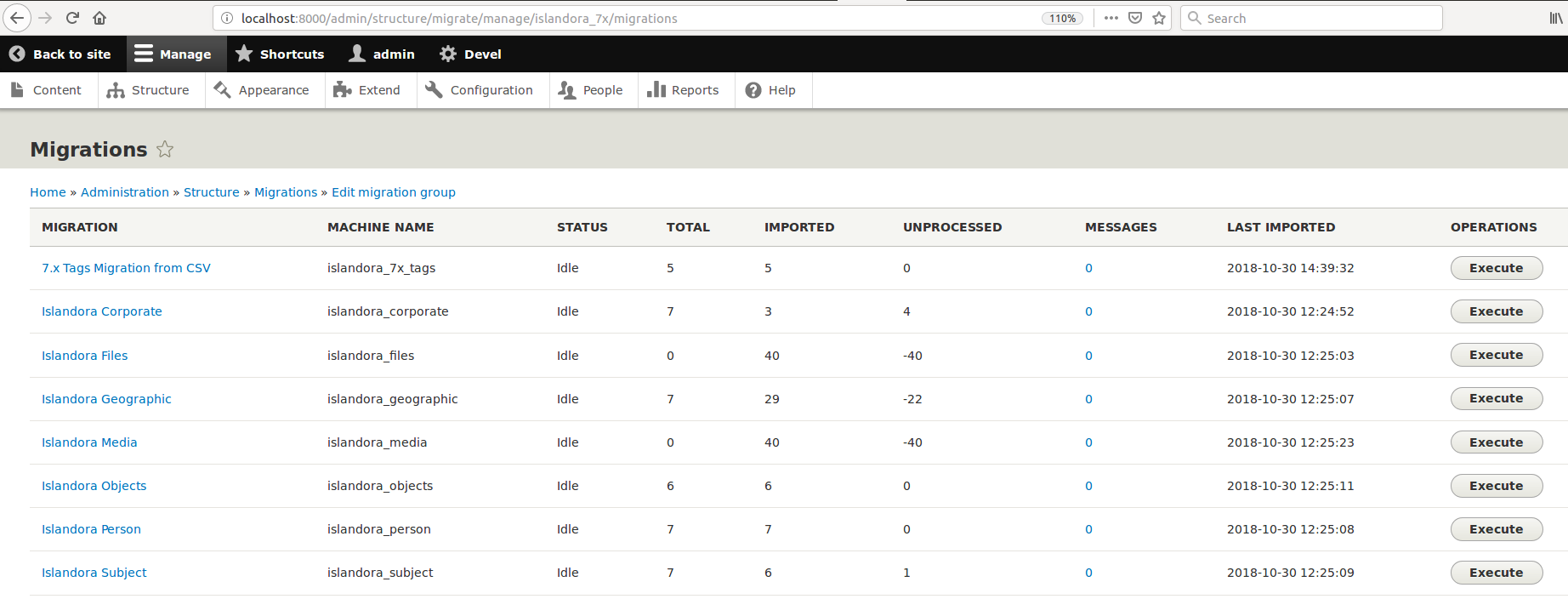Click the 110% zoom level indicator
Image resolution: width=1568 pixels, height=599 pixels.
[x=1062, y=18]
